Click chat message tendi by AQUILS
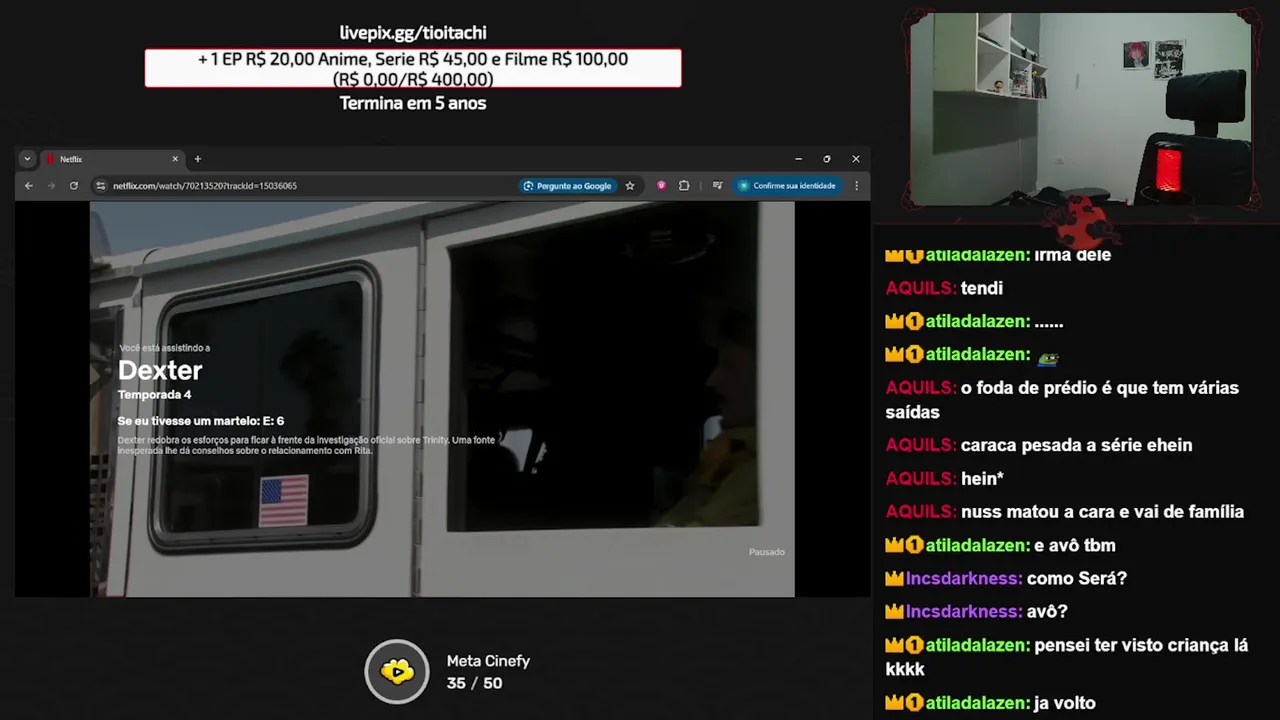The image size is (1280, 720). [982, 288]
